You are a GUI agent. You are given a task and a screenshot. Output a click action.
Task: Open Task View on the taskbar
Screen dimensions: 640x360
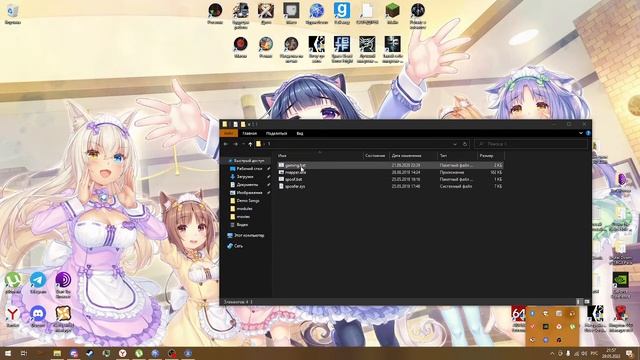(x=24, y=353)
